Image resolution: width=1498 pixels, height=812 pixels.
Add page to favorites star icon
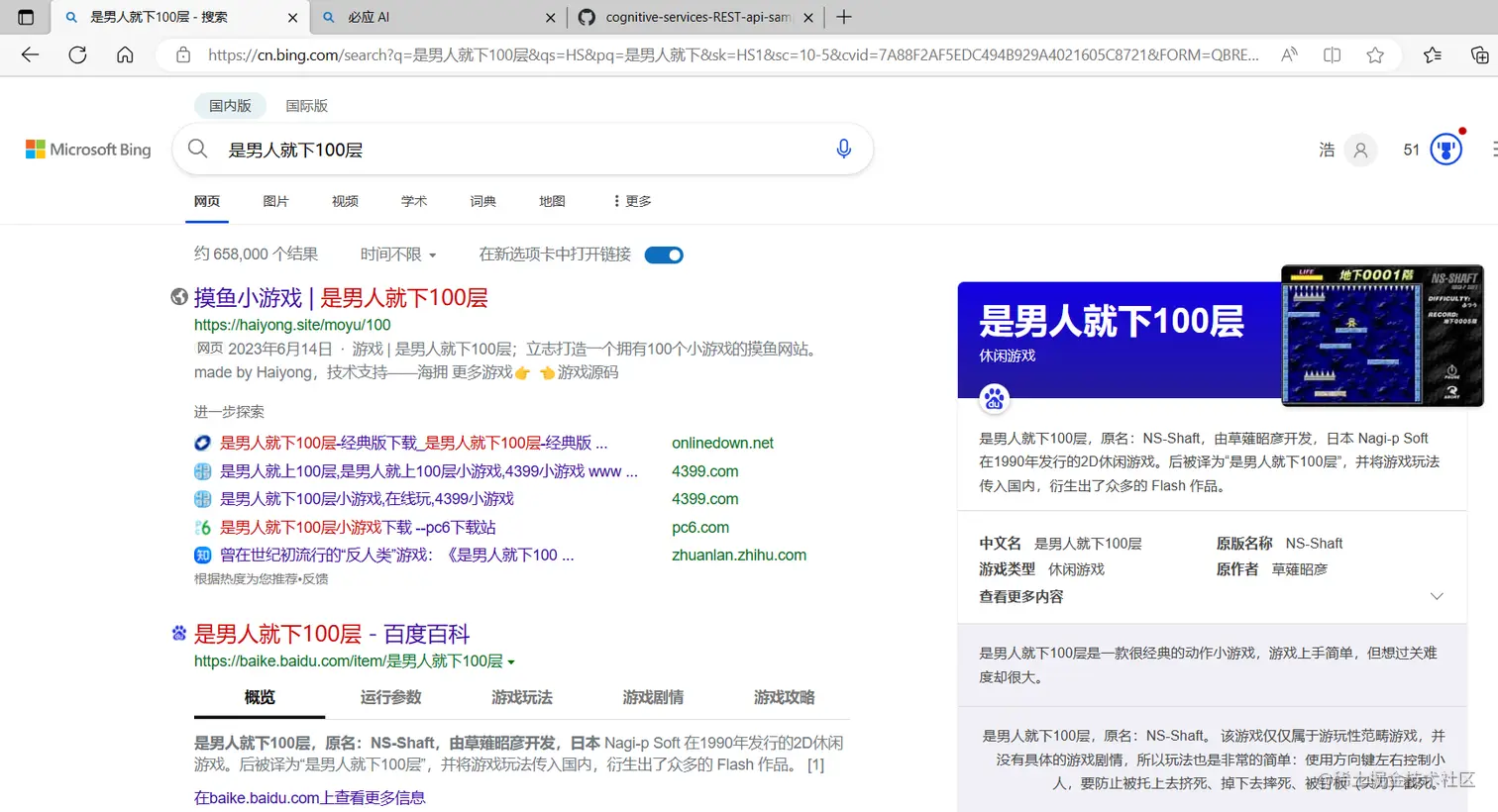1375,55
